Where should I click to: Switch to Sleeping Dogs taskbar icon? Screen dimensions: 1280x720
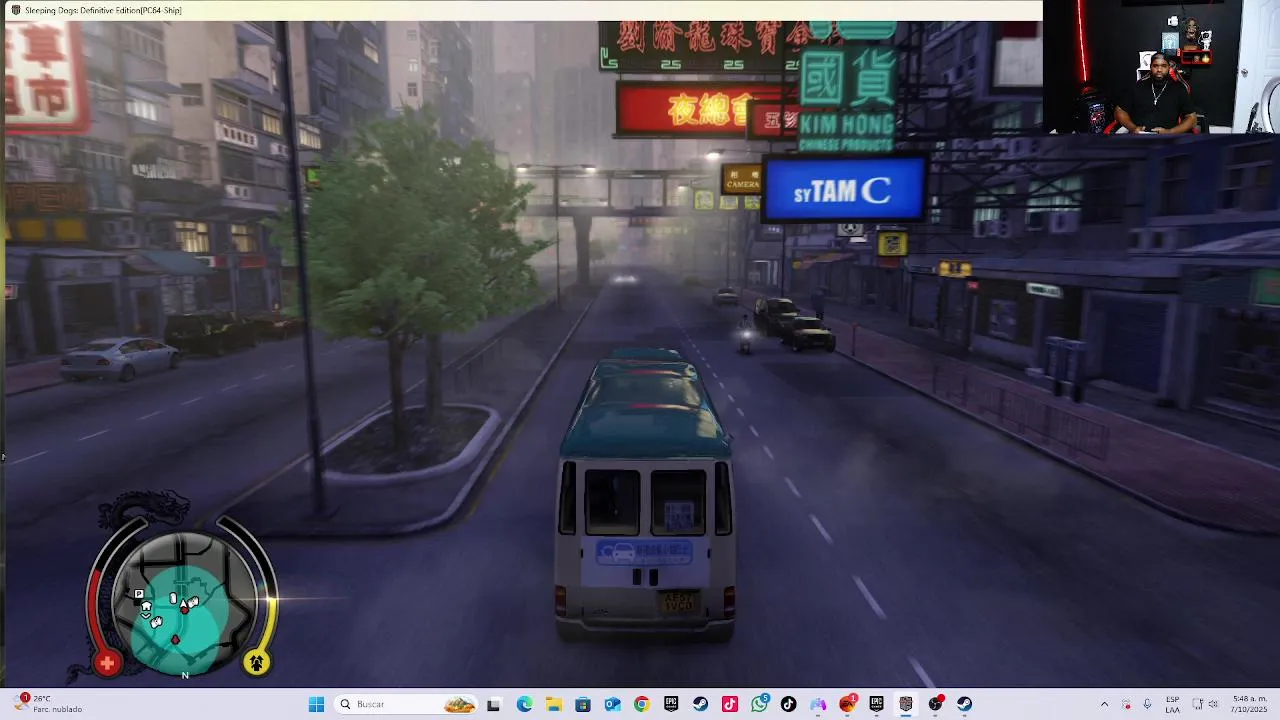906,704
